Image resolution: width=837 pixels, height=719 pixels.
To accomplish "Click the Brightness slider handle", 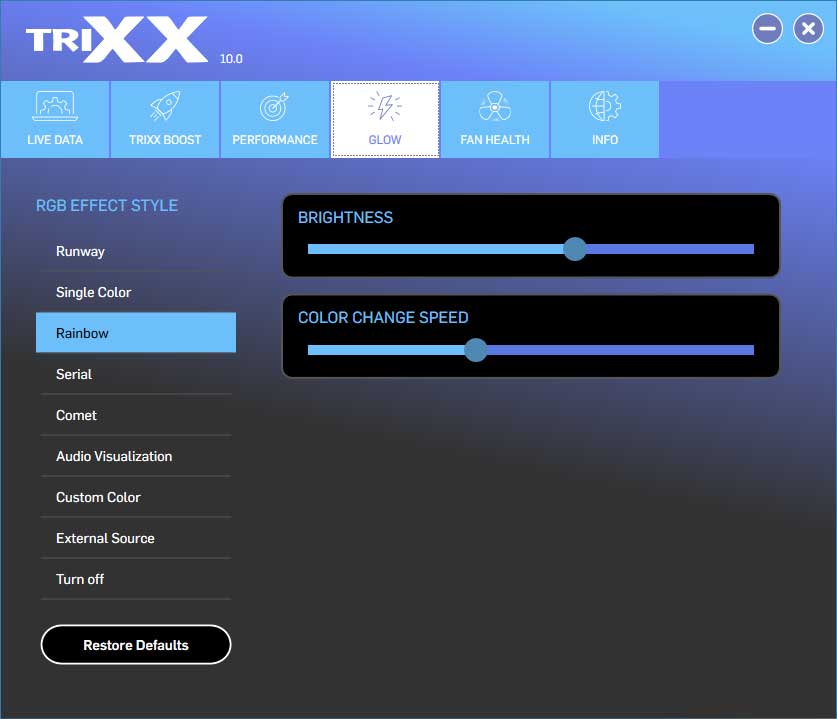I will [x=575, y=249].
